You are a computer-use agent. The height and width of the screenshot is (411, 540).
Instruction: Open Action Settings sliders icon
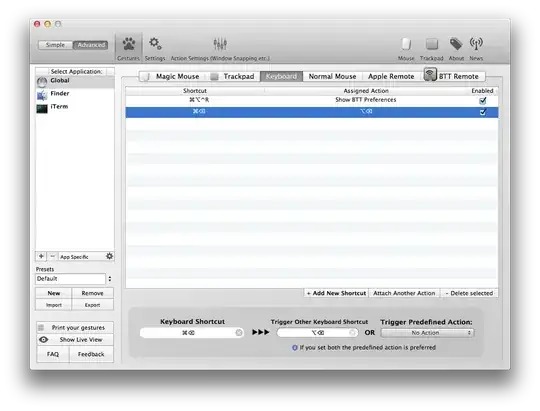[220, 44]
